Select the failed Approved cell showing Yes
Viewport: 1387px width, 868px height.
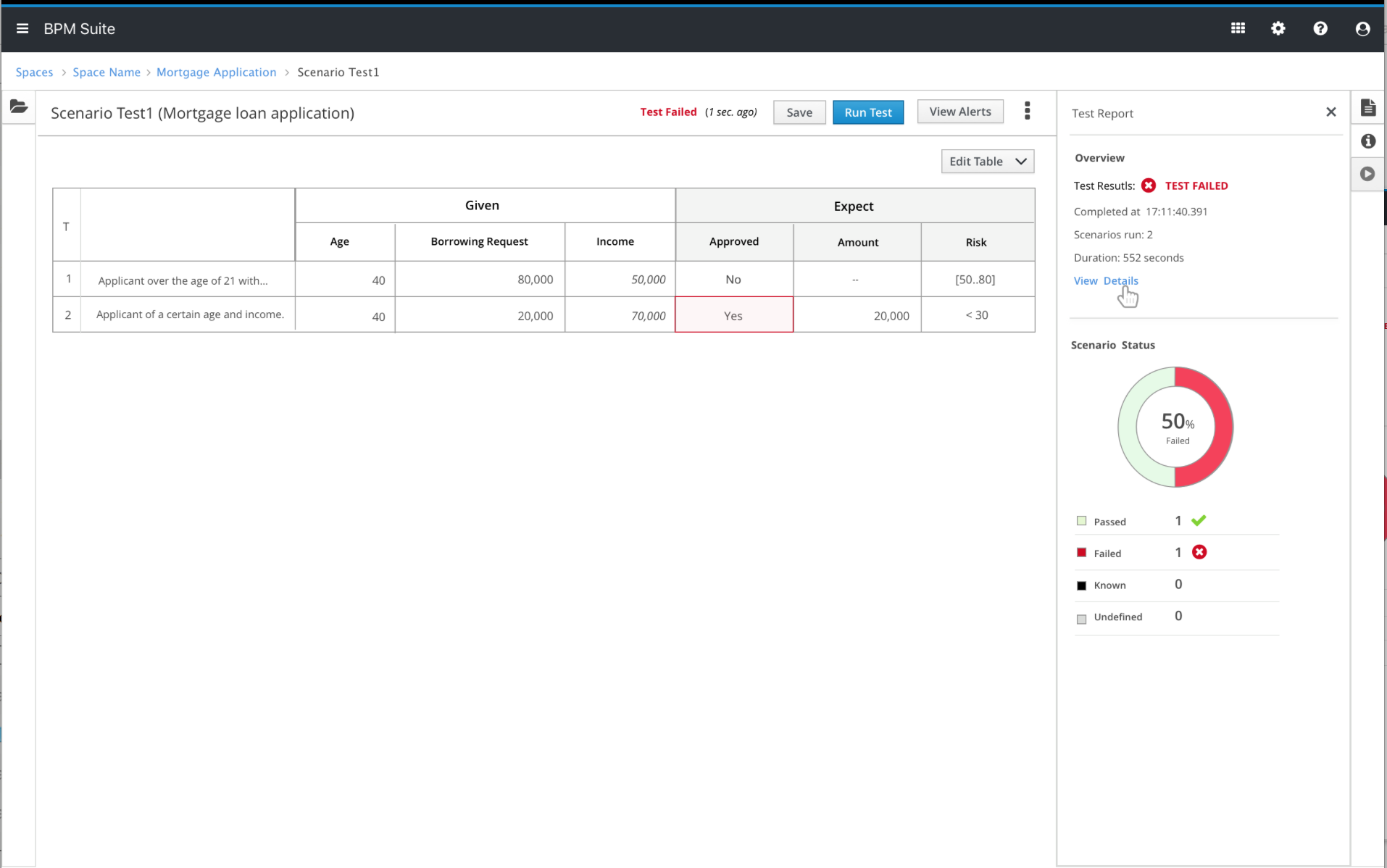(733, 315)
